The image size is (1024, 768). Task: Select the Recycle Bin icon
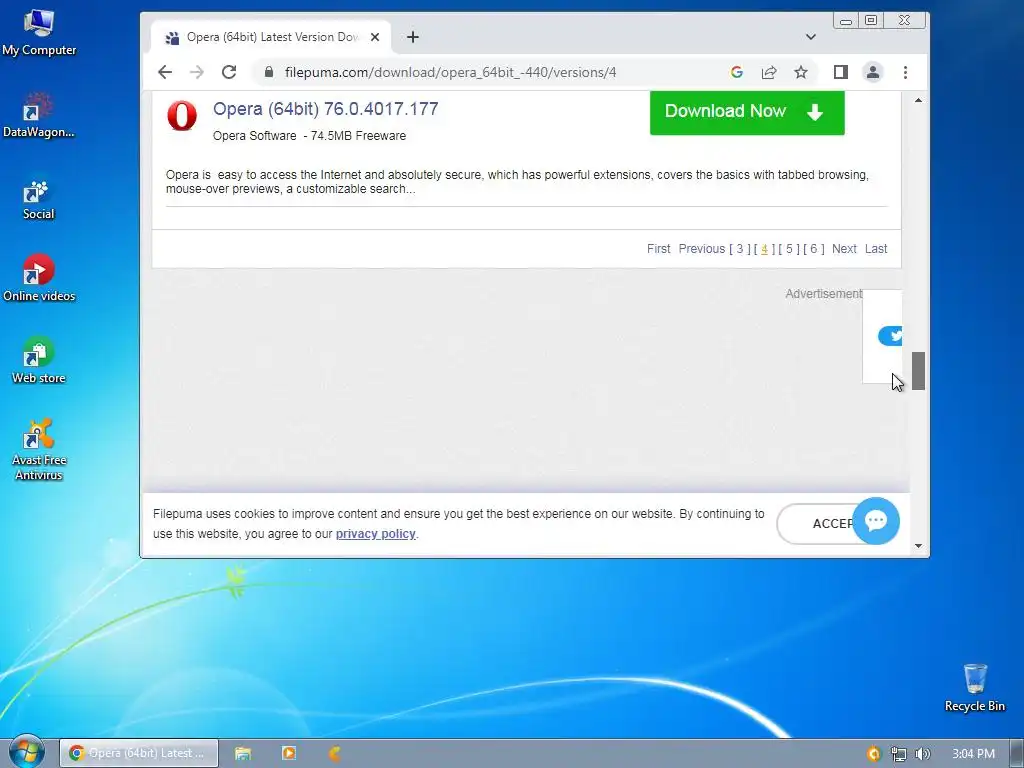click(x=974, y=688)
